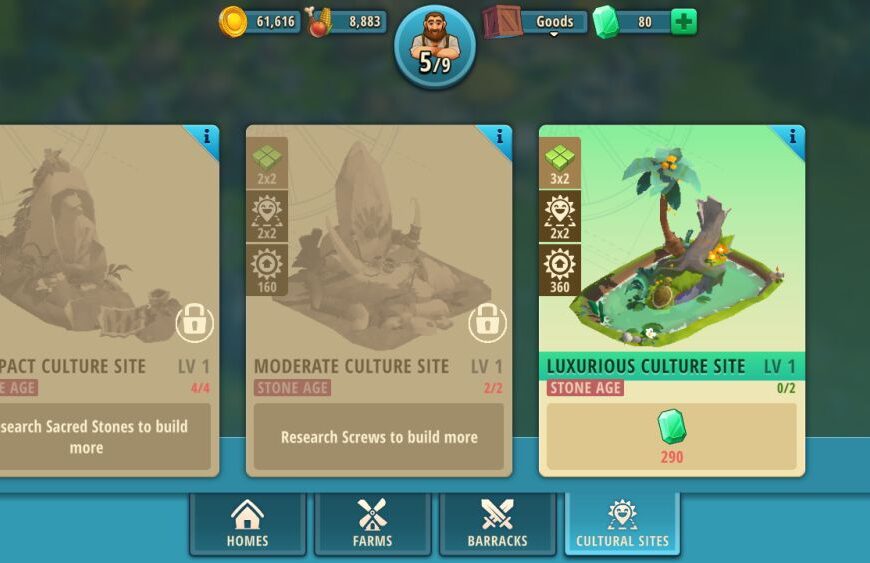Click the gold coin icon
Image resolution: width=870 pixels, height=563 pixels.
[232, 22]
